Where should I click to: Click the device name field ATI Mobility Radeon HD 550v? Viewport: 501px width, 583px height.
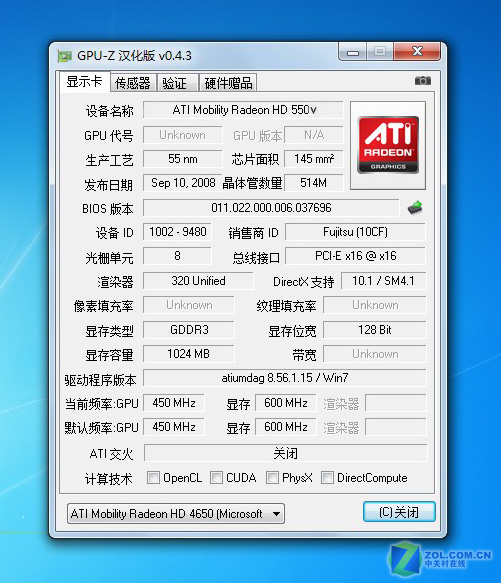coord(243,110)
